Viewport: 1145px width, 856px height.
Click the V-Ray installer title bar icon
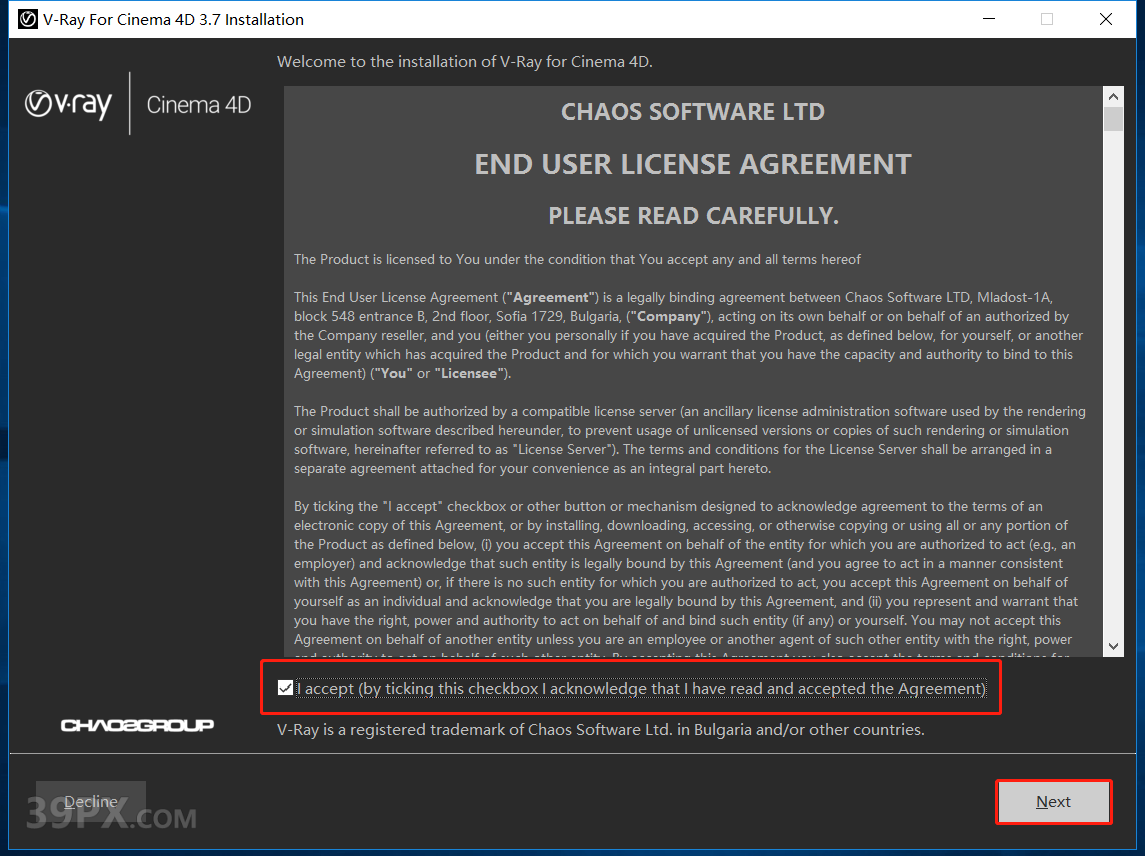[28, 19]
